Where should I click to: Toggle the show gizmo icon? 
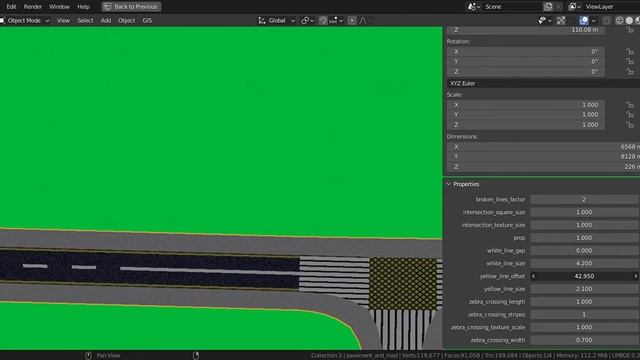561,20
